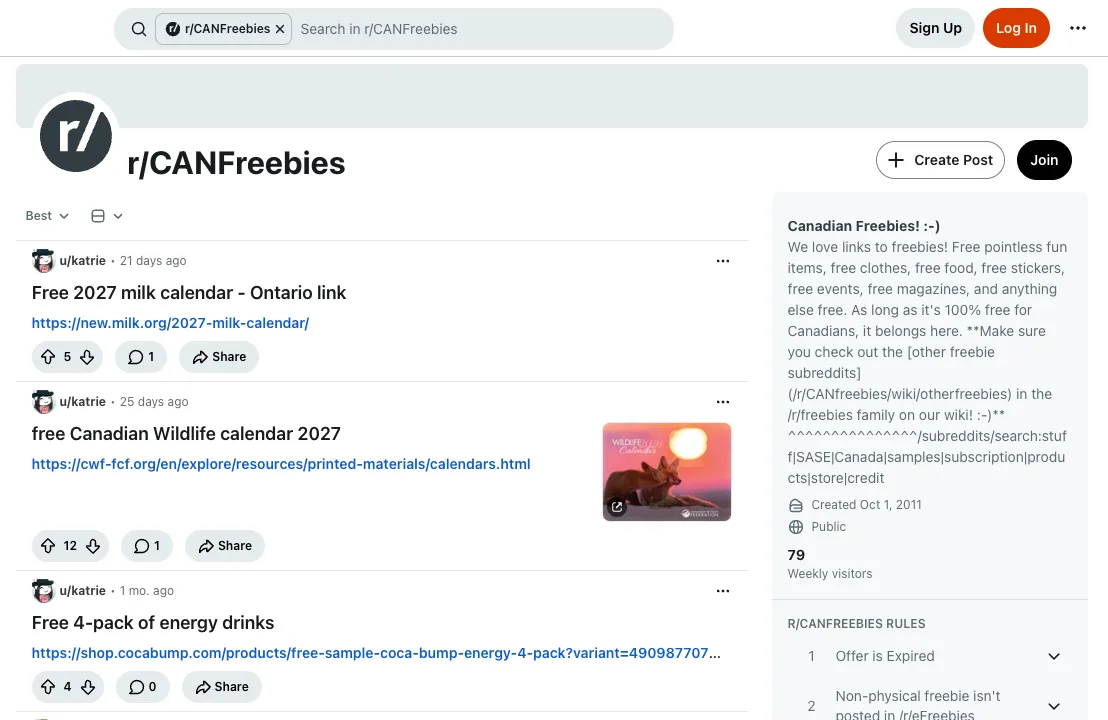The height and width of the screenshot is (720, 1108).
Task: Click the username u/katrie on milk calendar post
Action: pos(83,261)
